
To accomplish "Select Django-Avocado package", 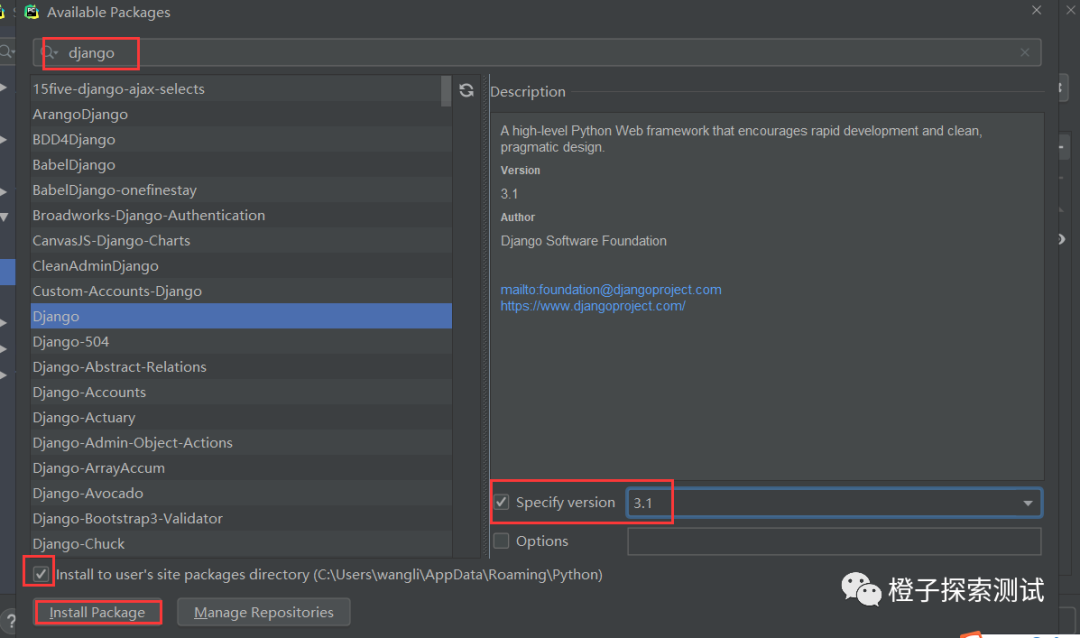I will (x=241, y=493).
